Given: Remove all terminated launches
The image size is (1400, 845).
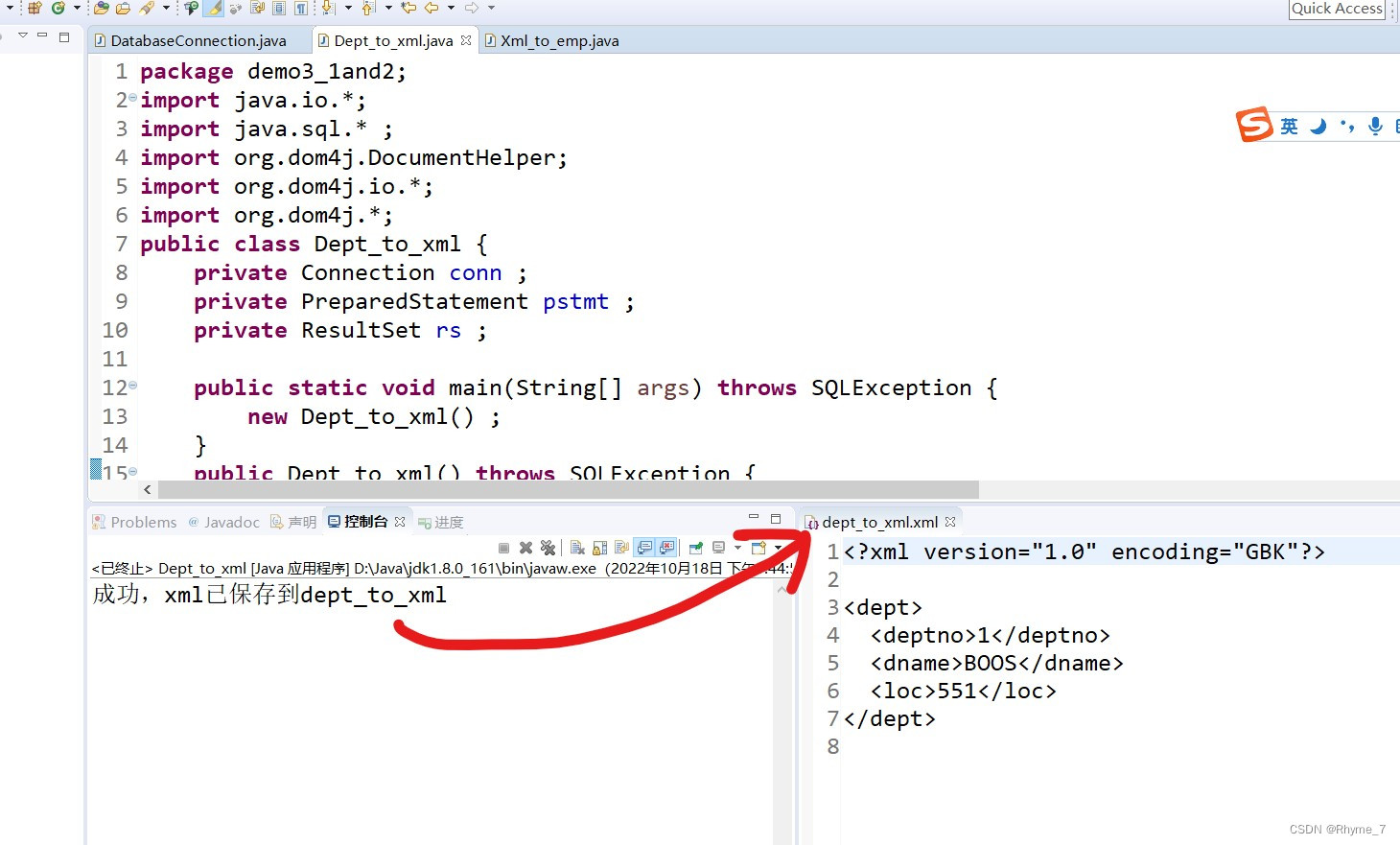Looking at the screenshot, I should click(548, 548).
